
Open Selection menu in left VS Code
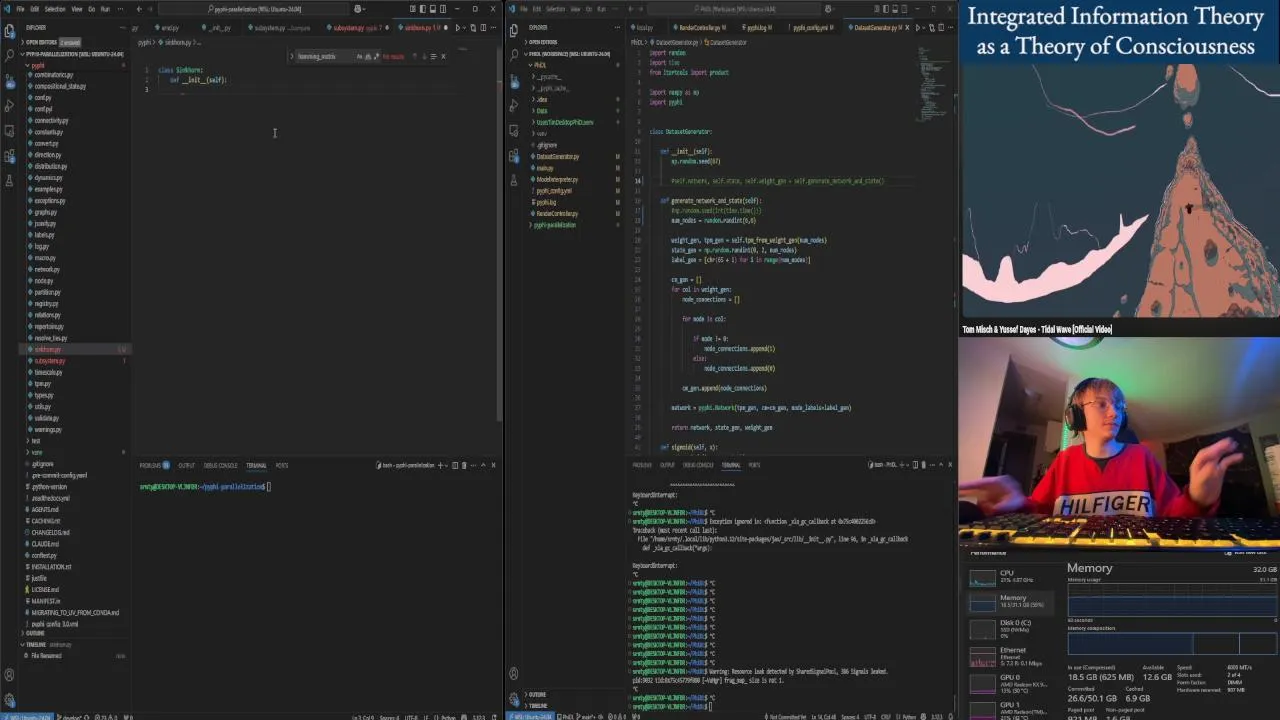(x=54, y=9)
